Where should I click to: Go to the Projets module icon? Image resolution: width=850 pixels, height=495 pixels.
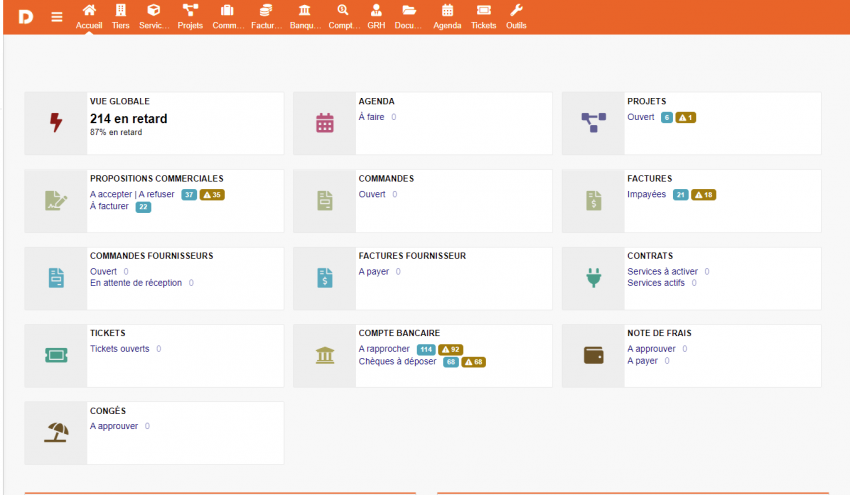pyautogui.click(x=190, y=11)
